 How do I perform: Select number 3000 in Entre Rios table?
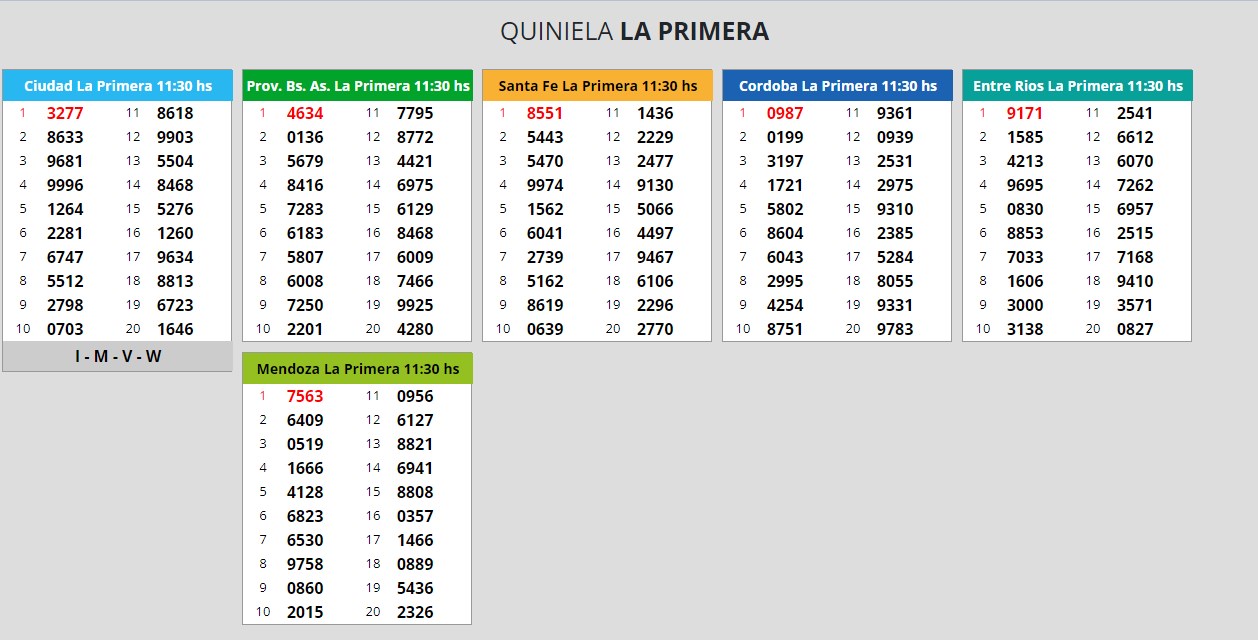[x=1025, y=305]
